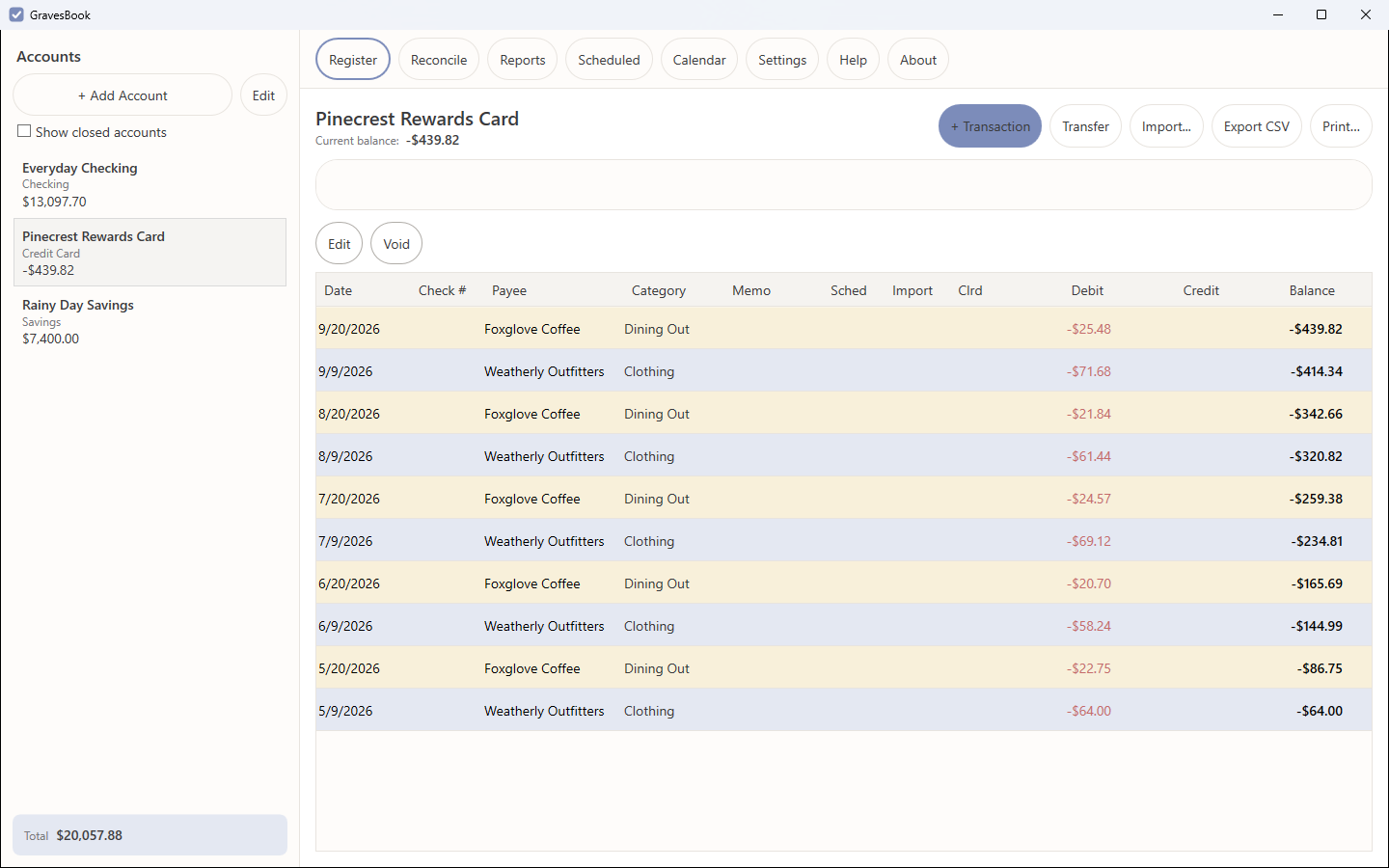The width and height of the screenshot is (1389, 868).
Task: Focus the search field below the account title
Action: pyautogui.click(x=844, y=185)
